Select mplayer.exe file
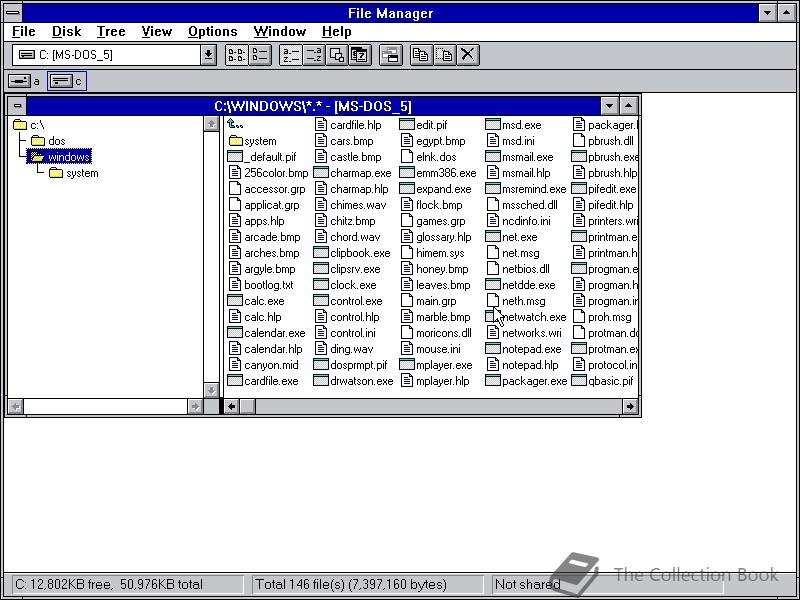The image size is (800, 600). click(436, 365)
